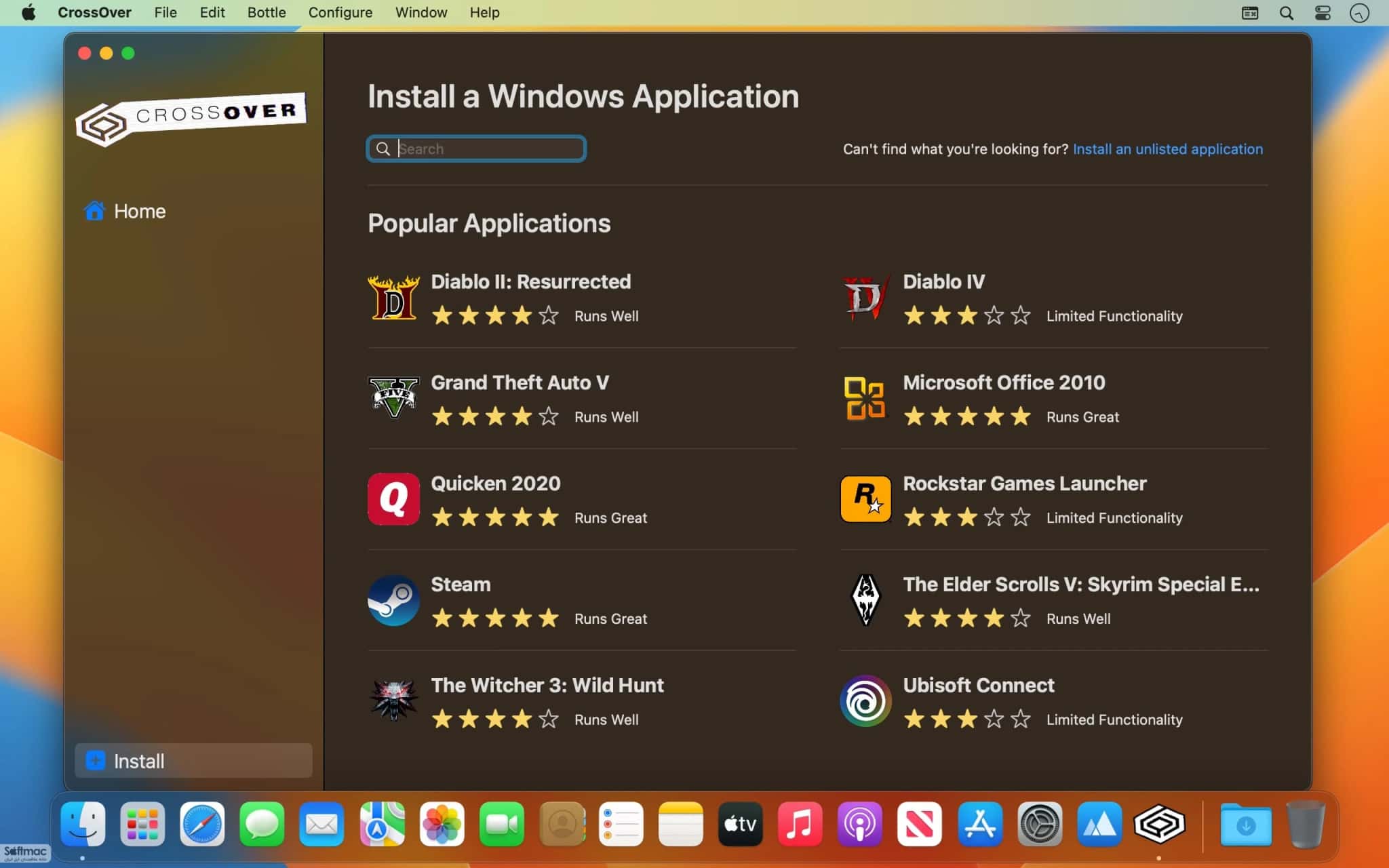1389x868 pixels.
Task: Select the Grand Theft Auto V icon
Action: tap(393, 397)
